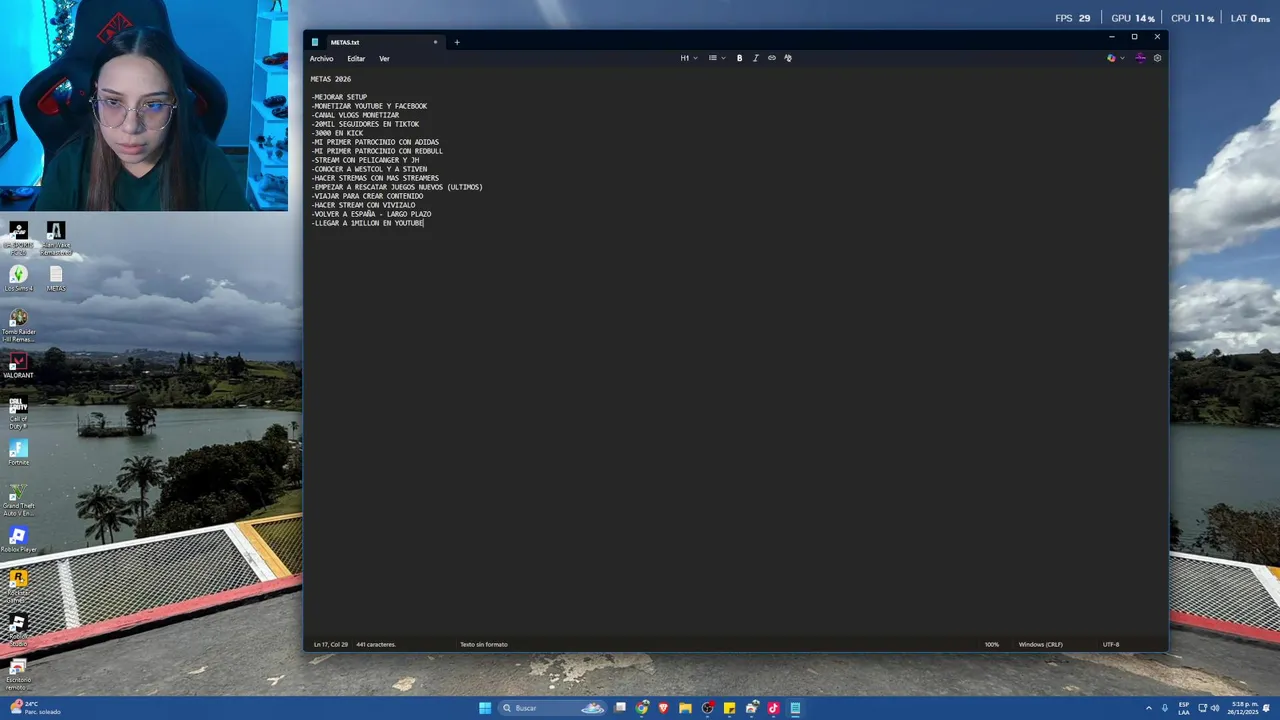Click the 'Ln 17, Col 29' position indicator
This screenshot has height=720, width=1280.
coord(331,644)
